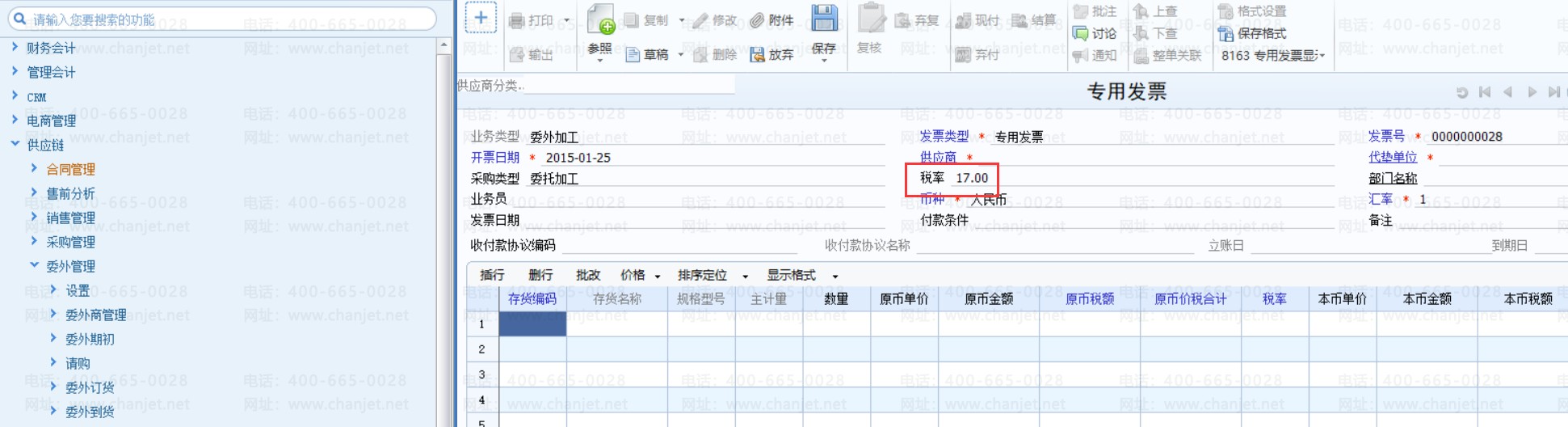The height and width of the screenshot is (427, 1568).
Task: Click 插行 to insert a row
Action: click(x=492, y=276)
